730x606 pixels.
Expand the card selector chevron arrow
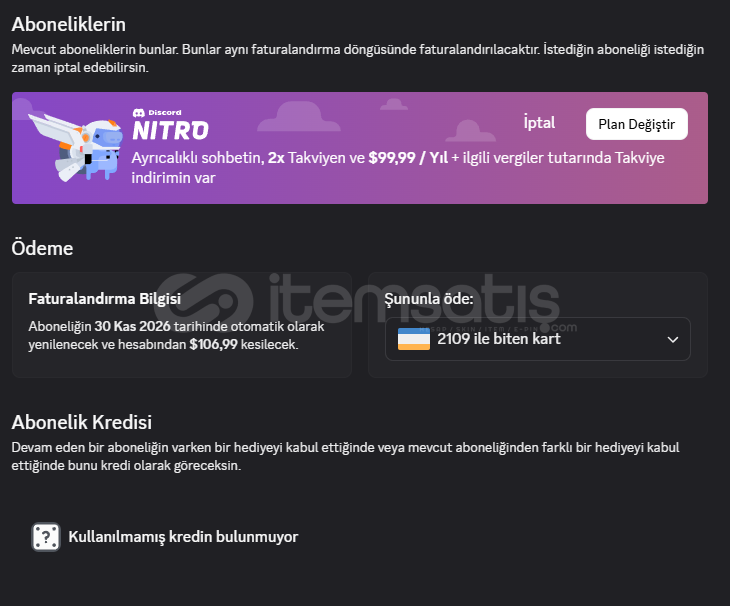tap(673, 339)
